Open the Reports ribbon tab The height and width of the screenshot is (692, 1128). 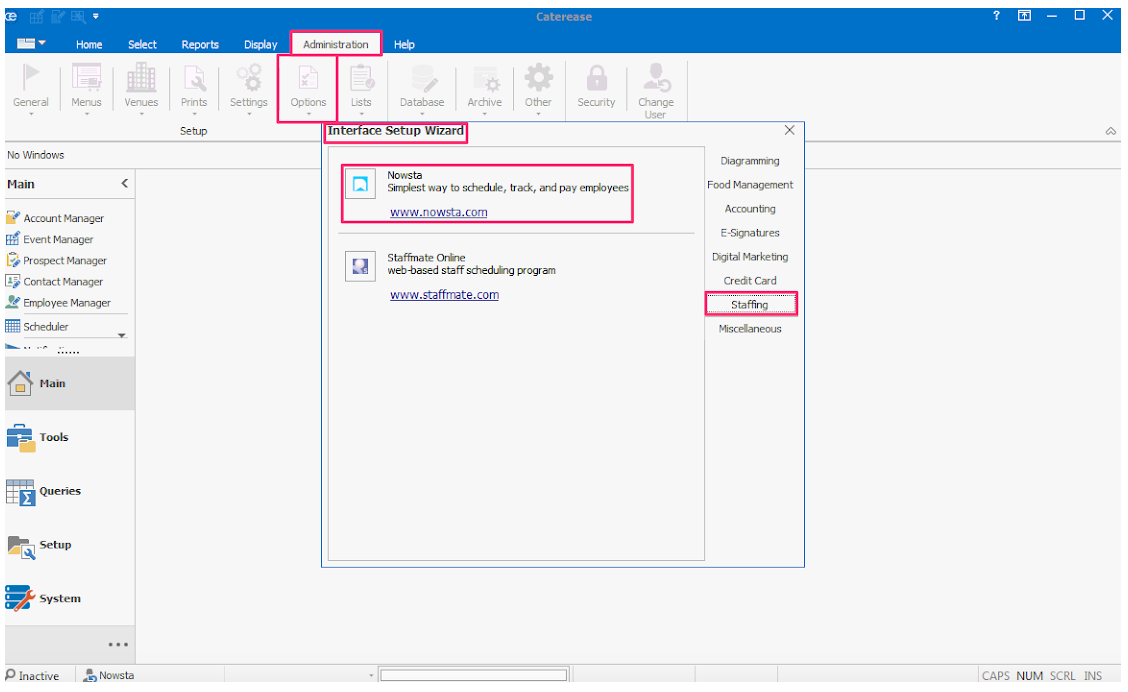(x=200, y=45)
